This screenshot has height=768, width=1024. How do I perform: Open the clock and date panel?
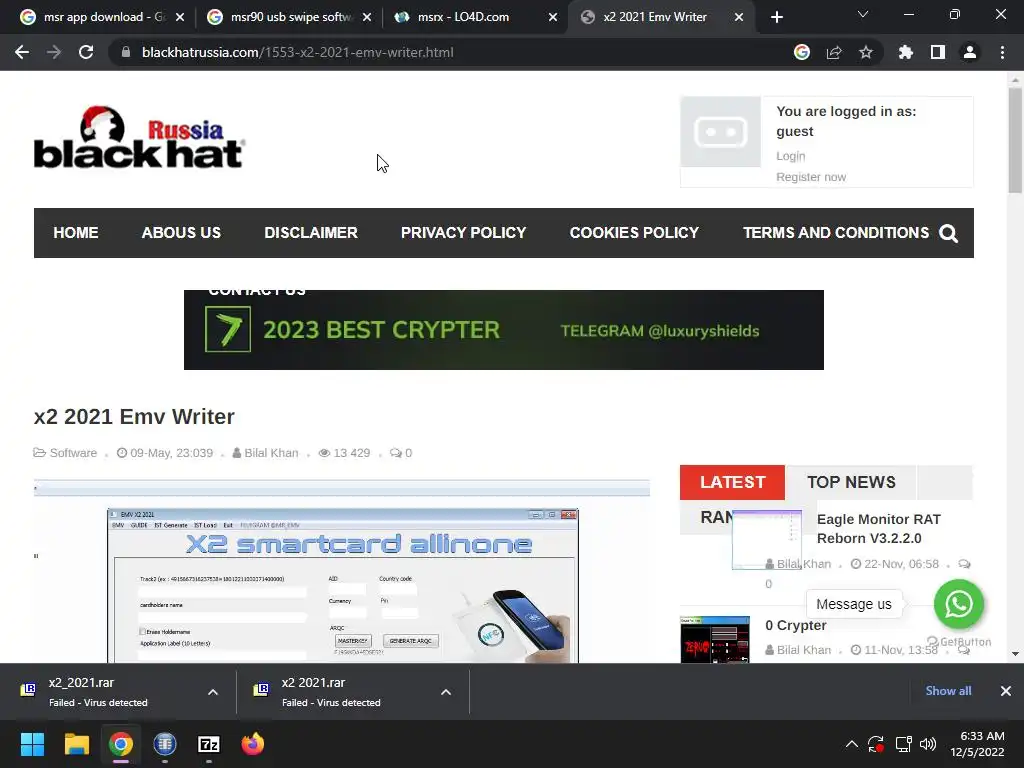point(977,744)
